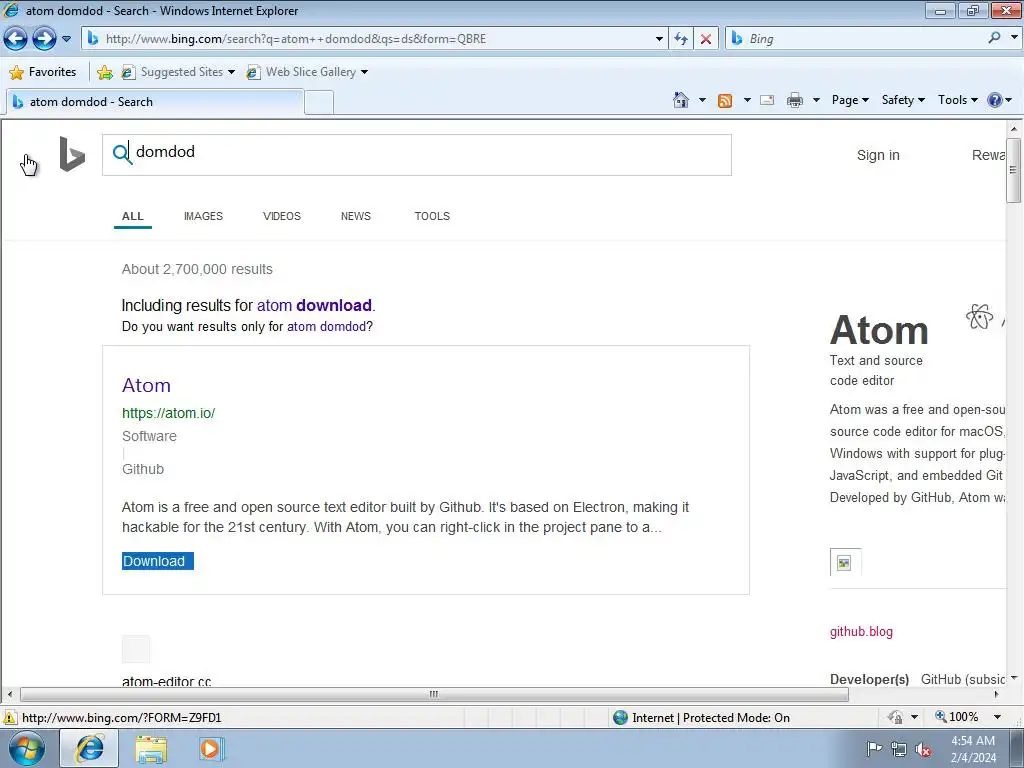
Task: Open the Tools menu
Action: (x=957, y=100)
